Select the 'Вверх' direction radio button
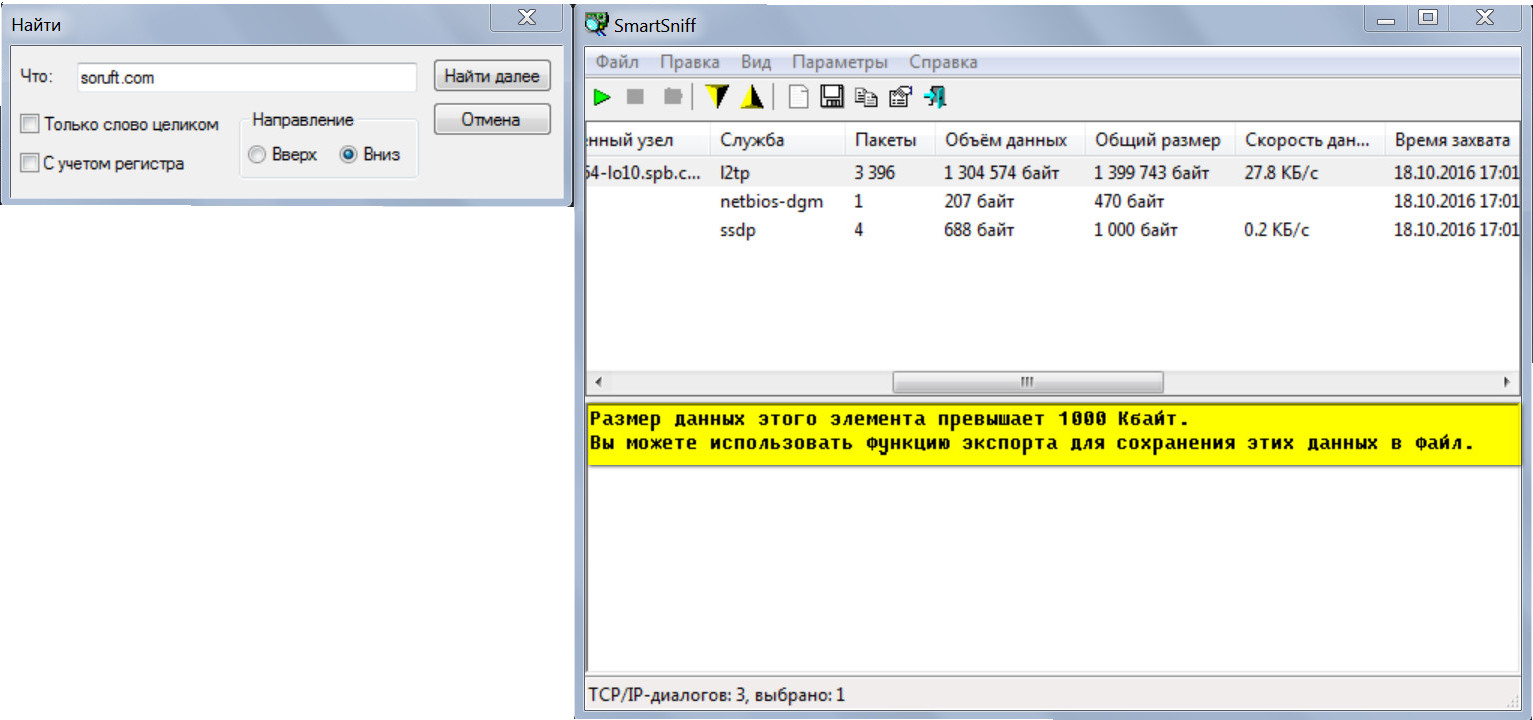This screenshot has width=1533, height=720. (257, 155)
